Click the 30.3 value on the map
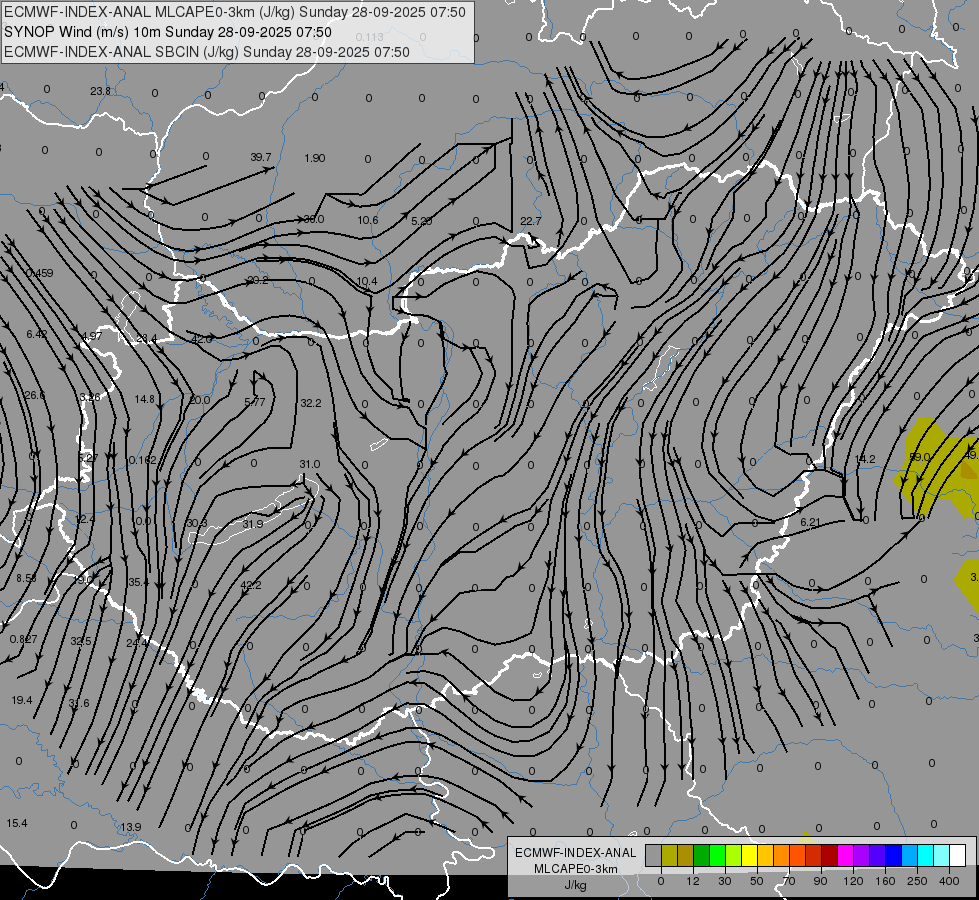Image resolution: width=979 pixels, height=900 pixels. click(197, 523)
